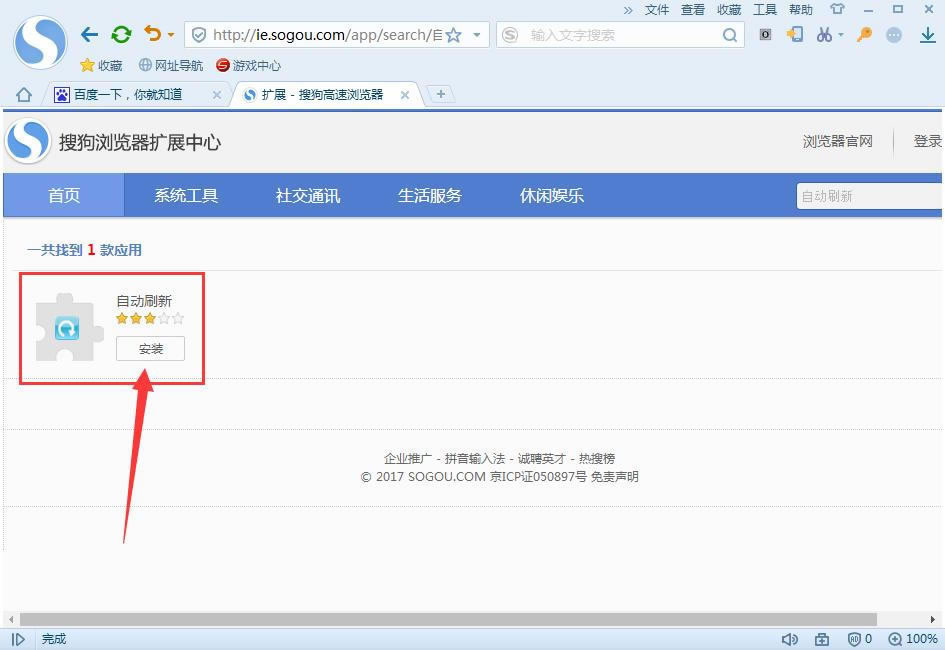Toggle sidebar with status bar panel icon

(x=18, y=639)
